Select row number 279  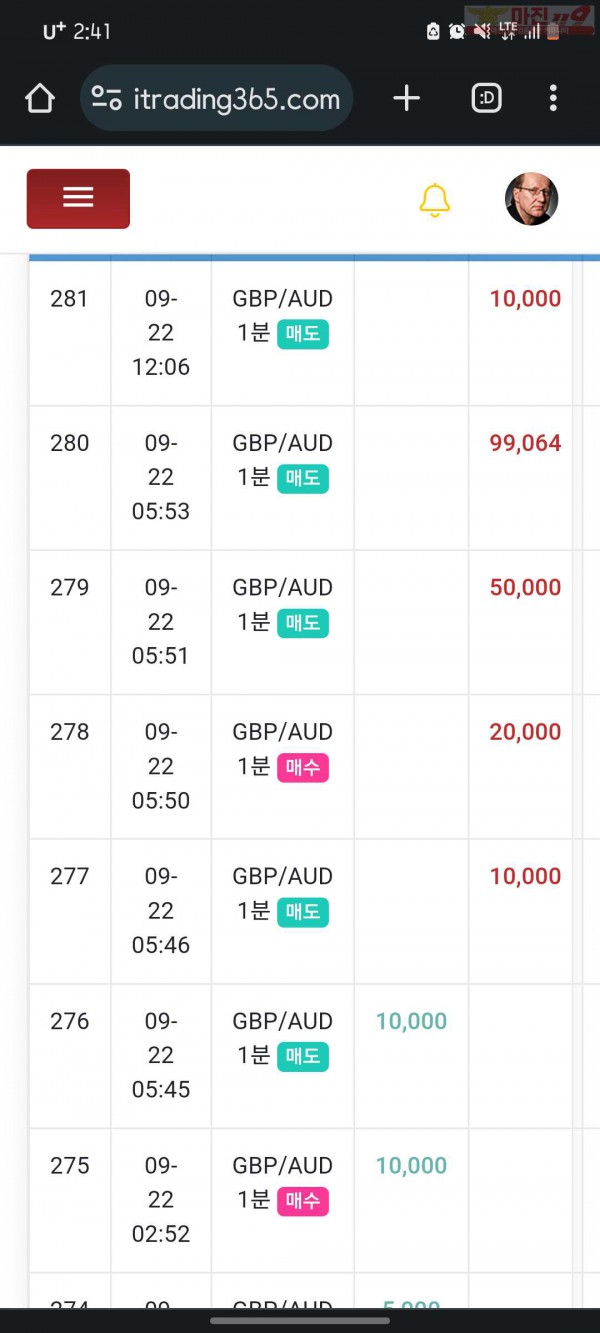pos(70,588)
